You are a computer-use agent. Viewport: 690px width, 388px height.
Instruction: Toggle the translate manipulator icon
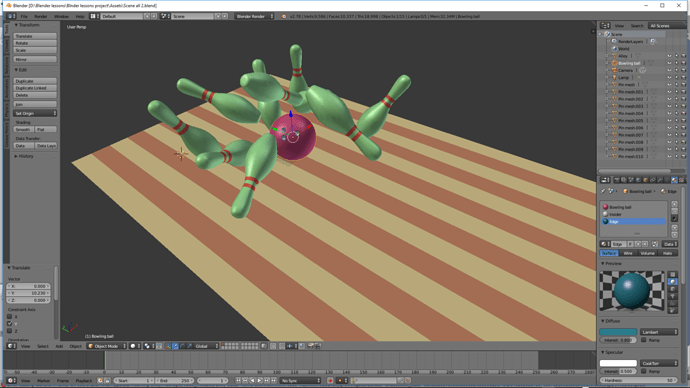[175, 346]
